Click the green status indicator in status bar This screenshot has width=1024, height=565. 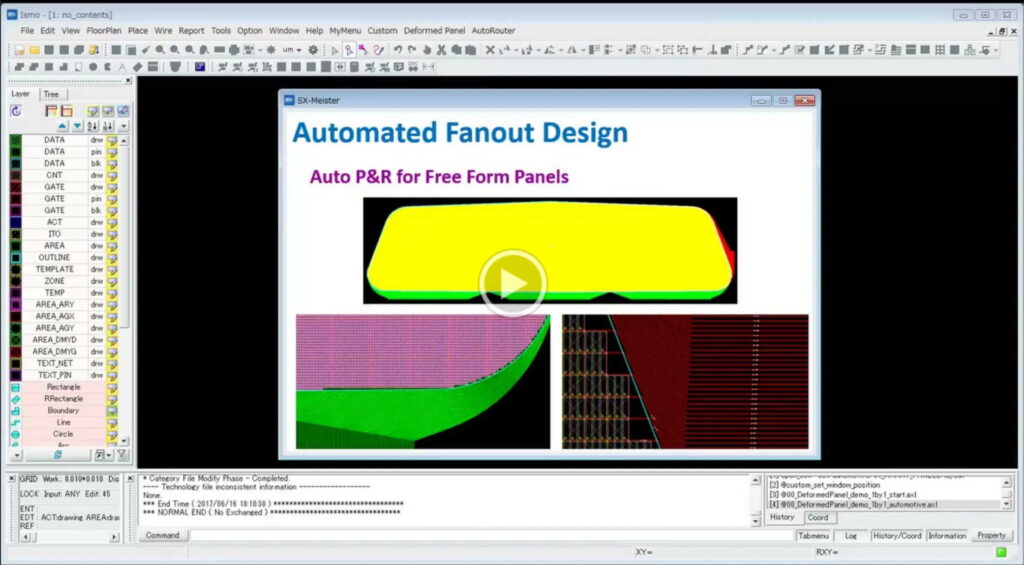1000,552
